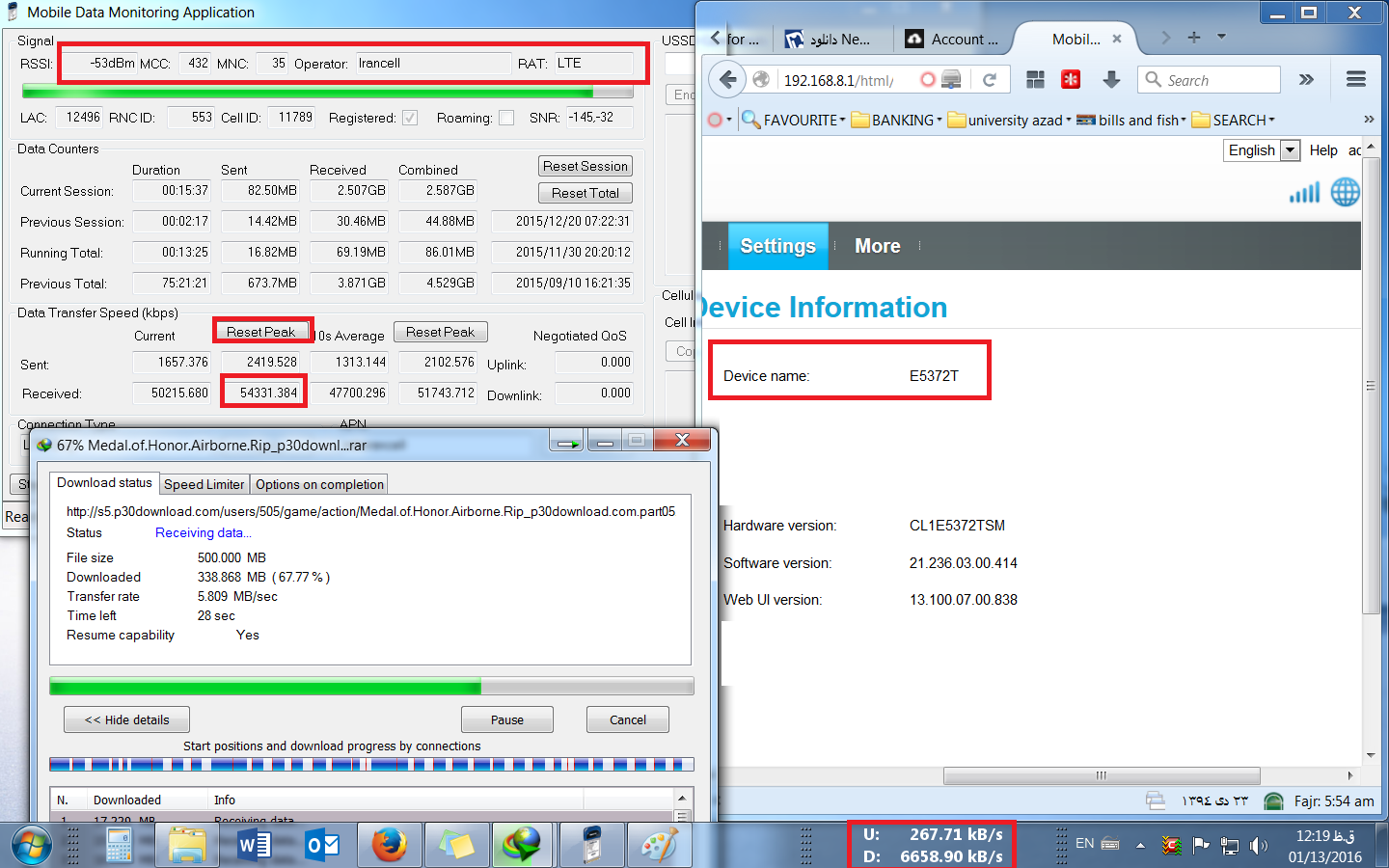Expand the bills and fish bookmarks folder
This screenshot has height=868, width=1389.
1131,120
